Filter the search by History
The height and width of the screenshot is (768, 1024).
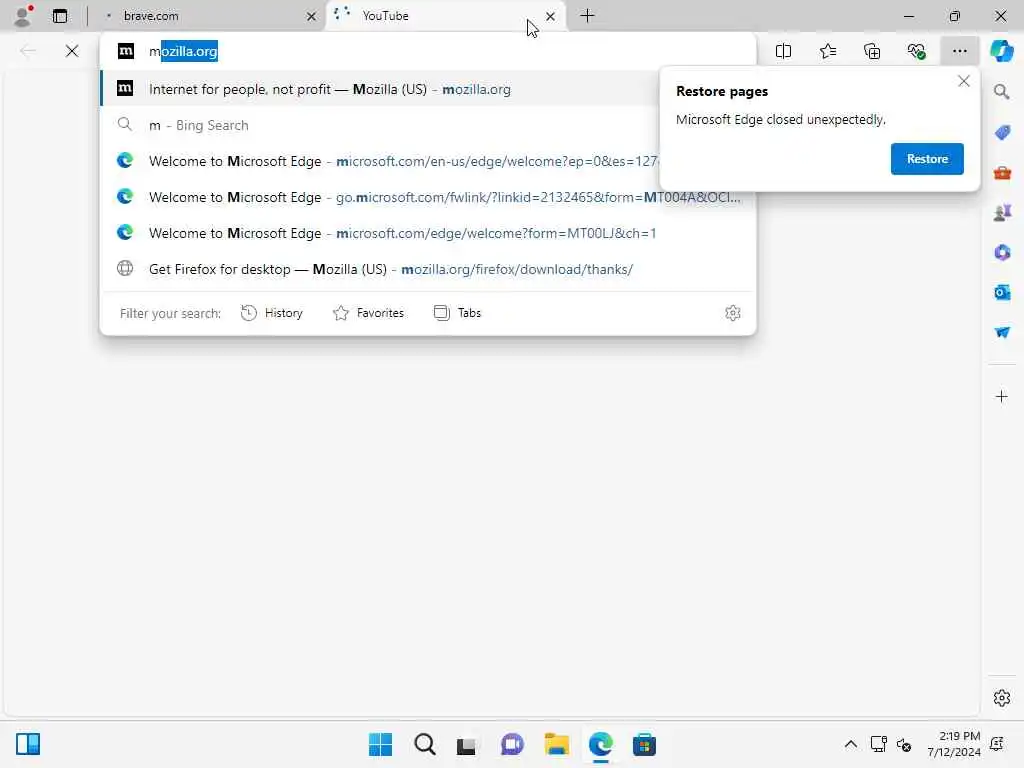(272, 313)
